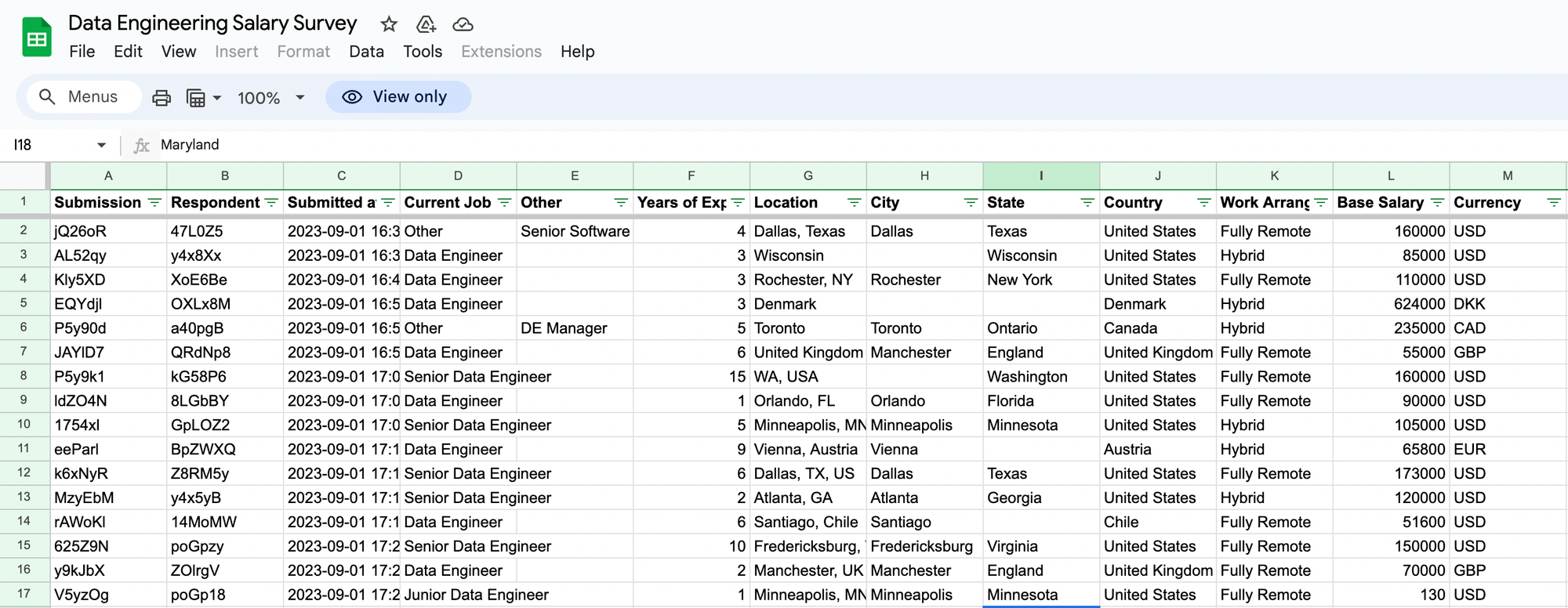
Task: Open the State column filter icon
Action: click(x=1087, y=202)
